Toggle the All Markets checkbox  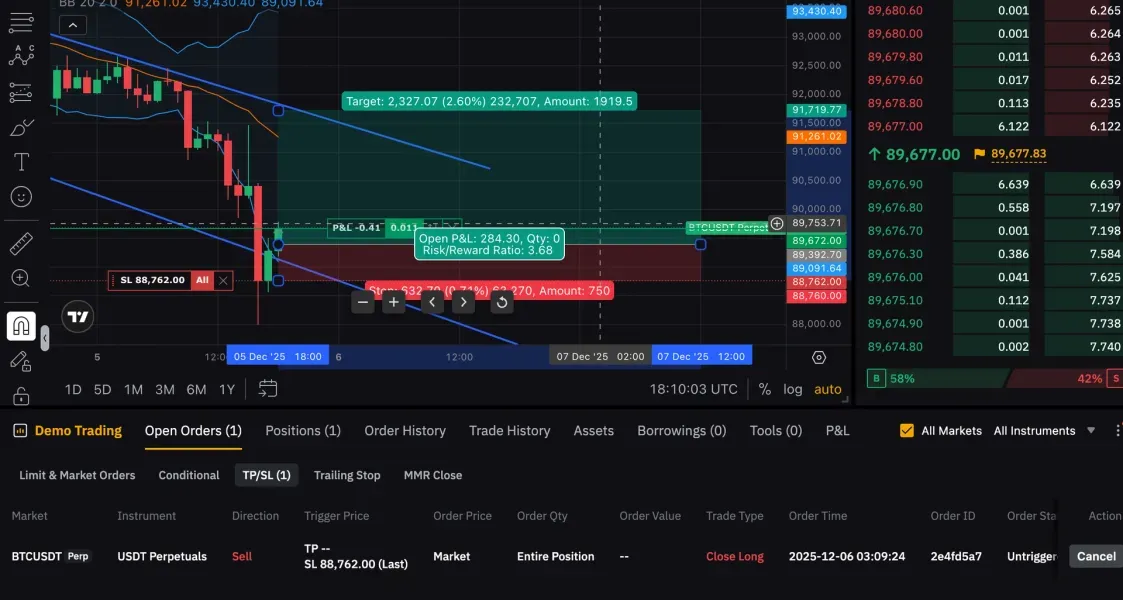pos(907,430)
